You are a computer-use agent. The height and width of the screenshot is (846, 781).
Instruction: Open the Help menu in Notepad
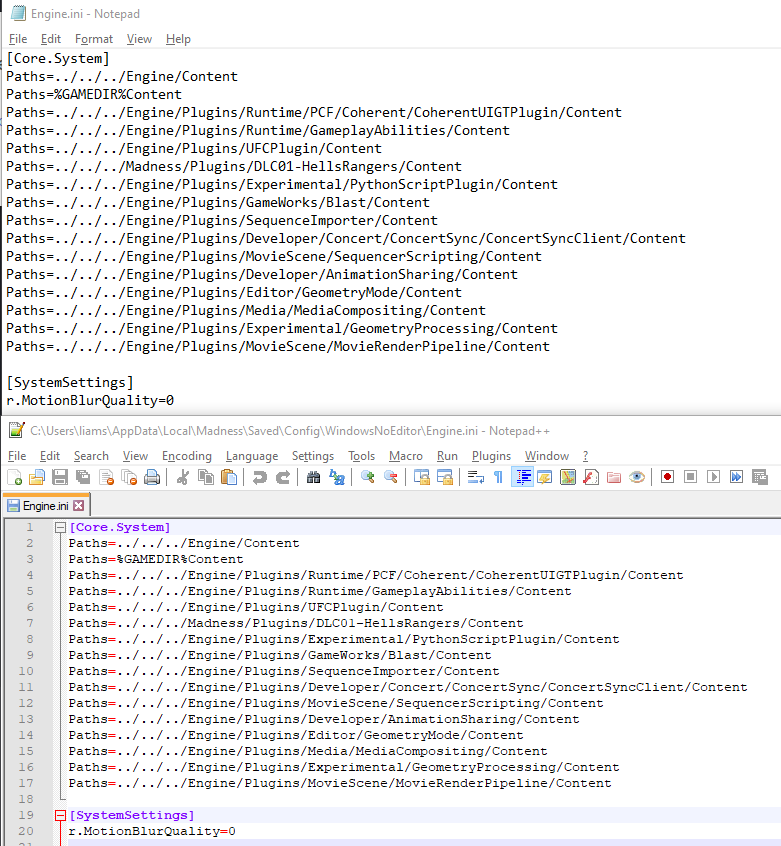coord(178,39)
